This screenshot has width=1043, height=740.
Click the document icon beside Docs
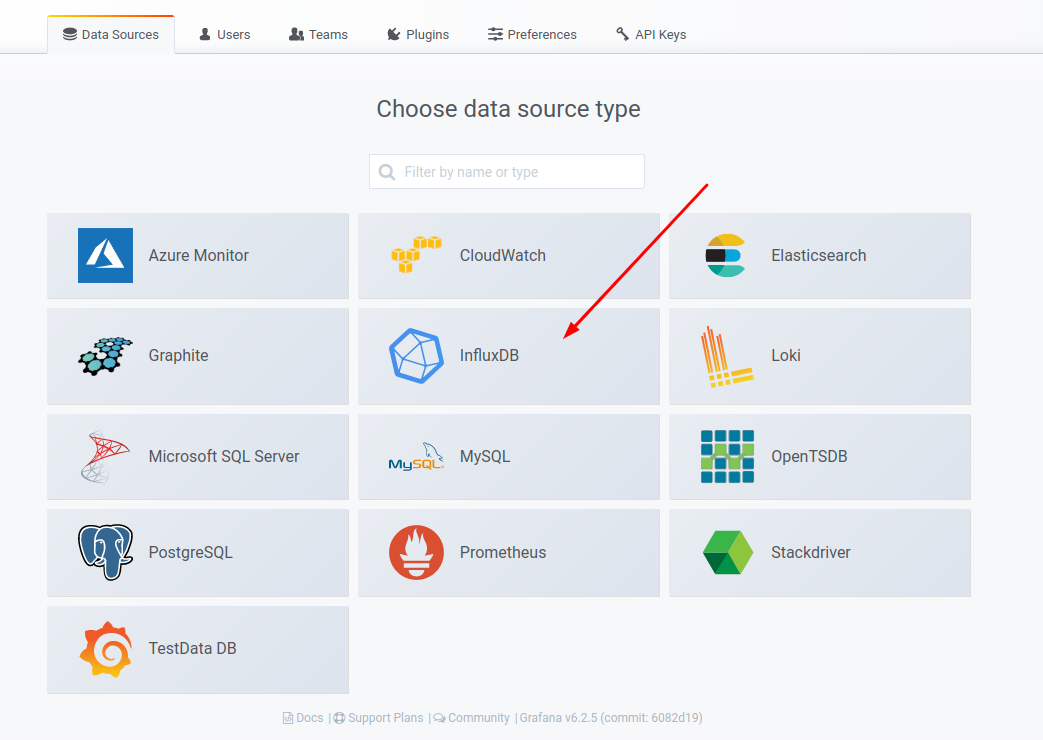(x=288, y=718)
